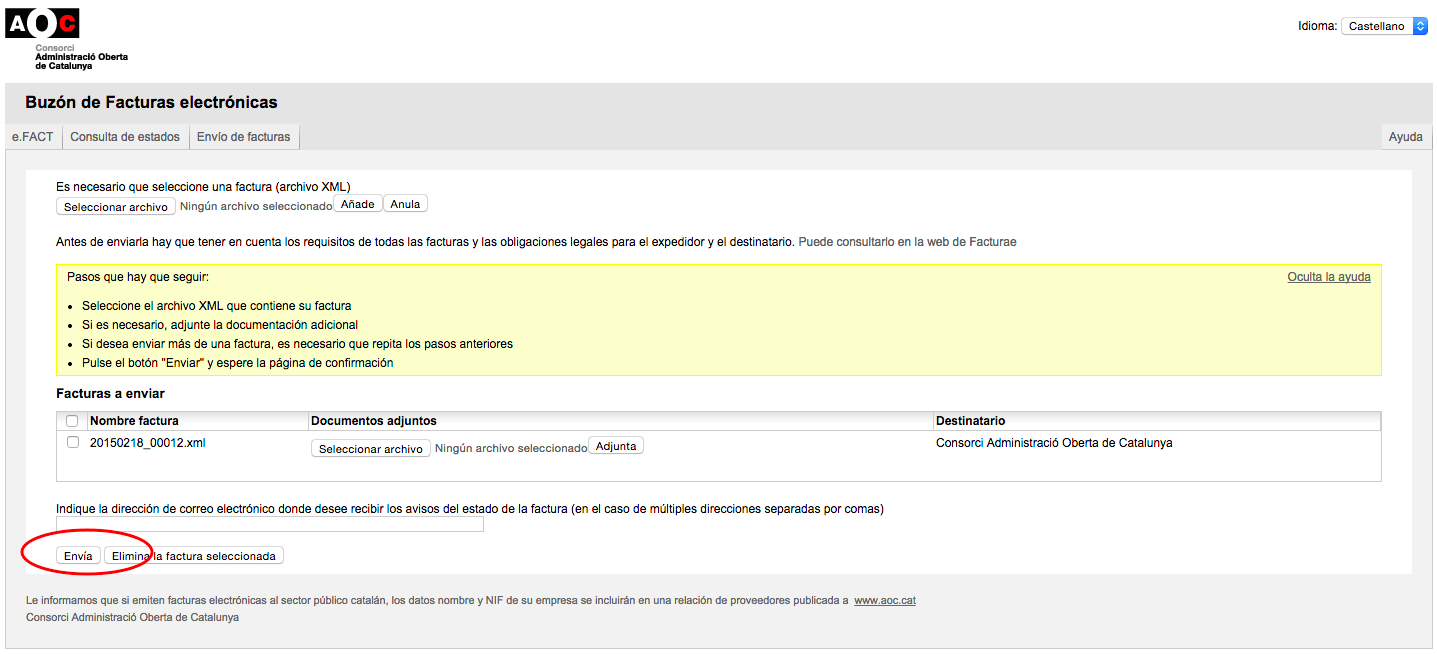Open the Castellano language selector

coord(1384,25)
